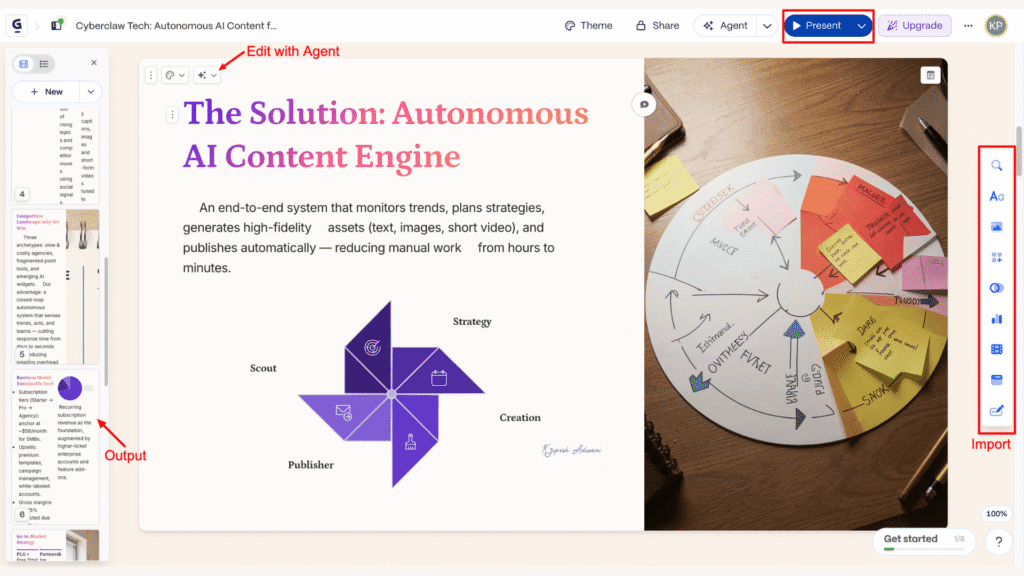The height and width of the screenshot is (576, 1024).
Task: Click the document title Cyberclaw Tech
Action: tap(176, 25)
